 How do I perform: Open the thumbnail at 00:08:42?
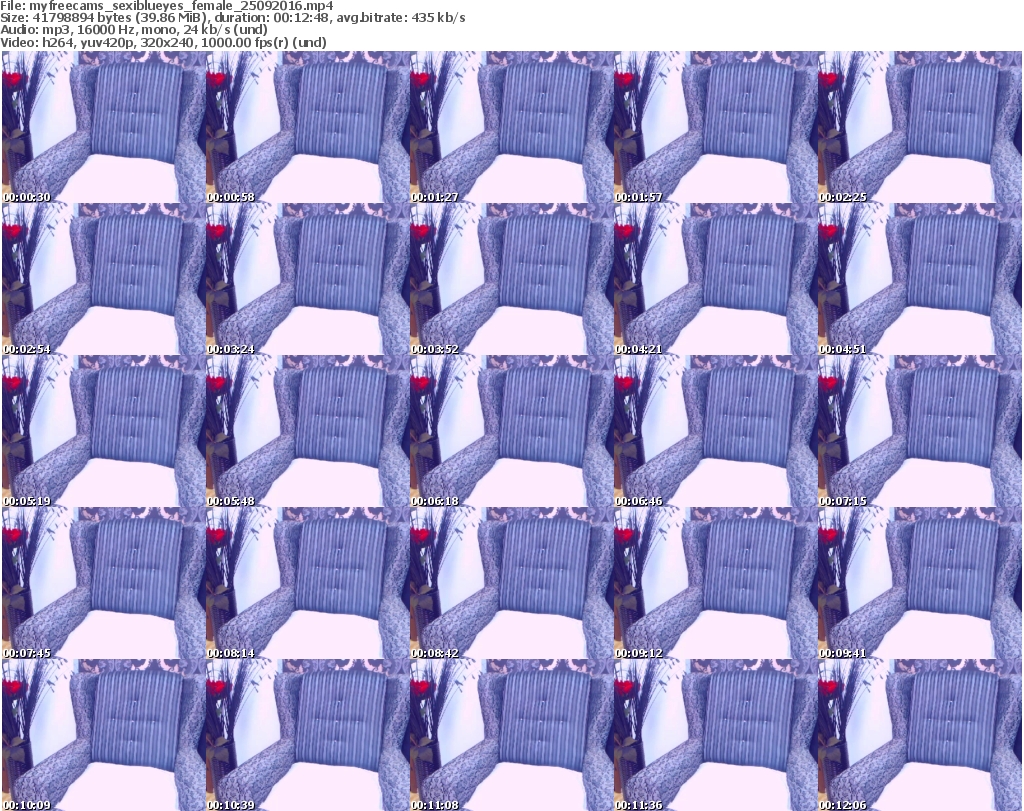pos(511,583)
